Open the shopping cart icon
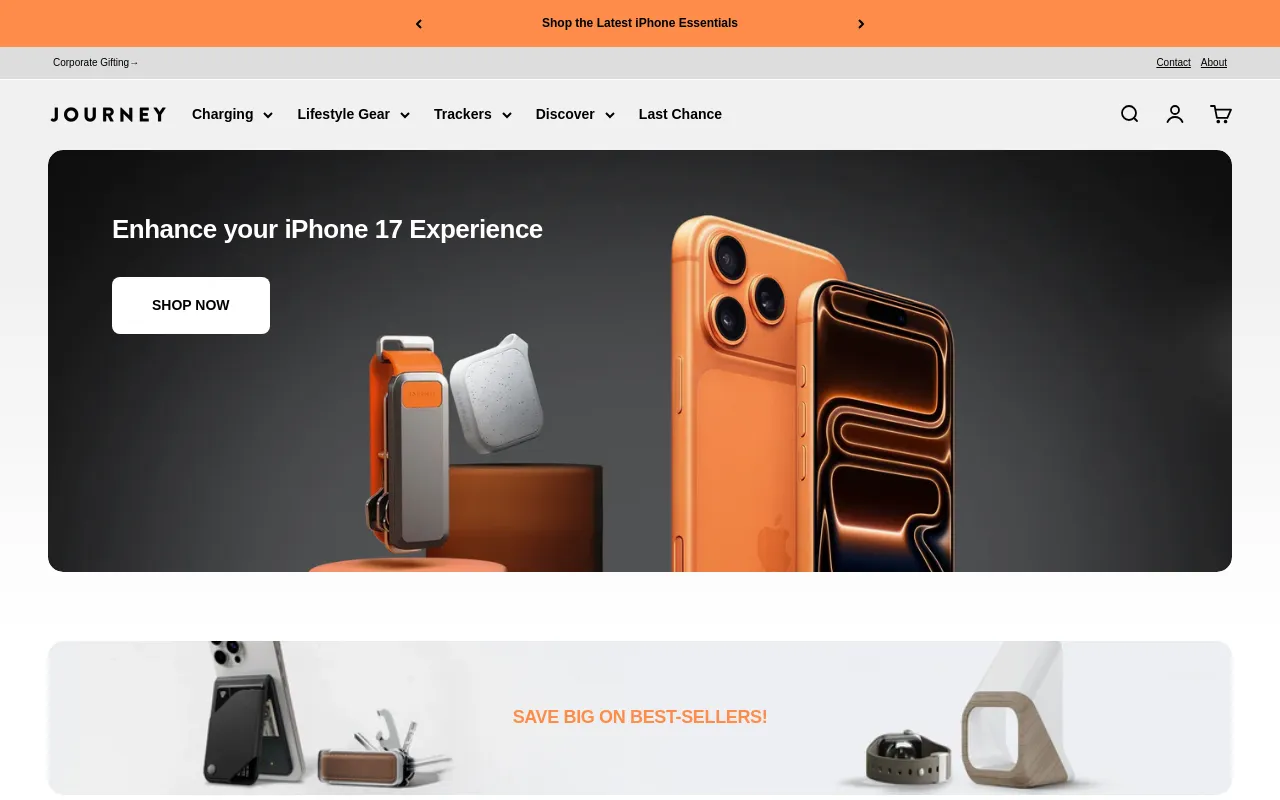The height and width of the screenshot is (800, 1280). (1221, 114)
